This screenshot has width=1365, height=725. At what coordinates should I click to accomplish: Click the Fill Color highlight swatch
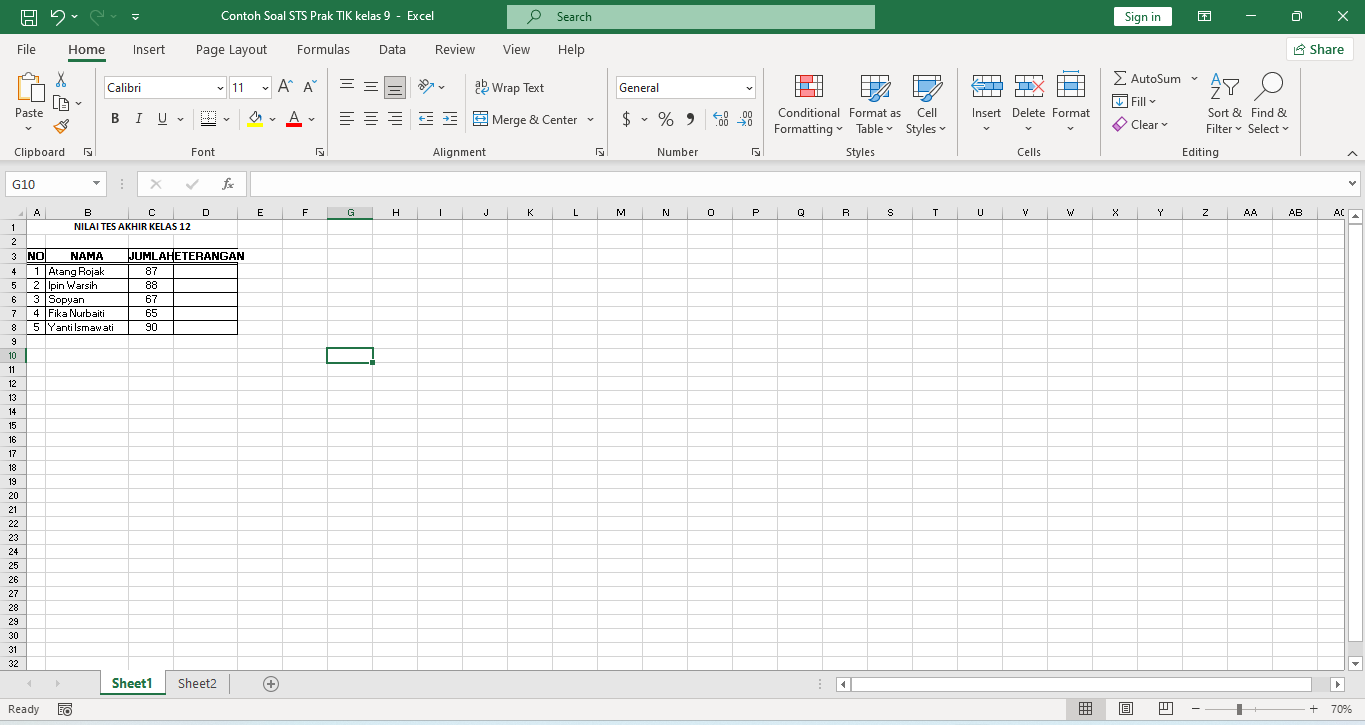(x=255, y=119)
